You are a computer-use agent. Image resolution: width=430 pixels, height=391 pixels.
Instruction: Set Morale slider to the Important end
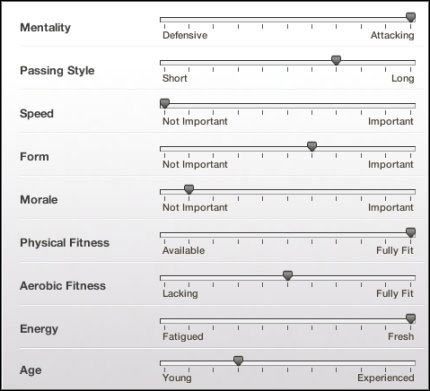[x=411, y=192]
